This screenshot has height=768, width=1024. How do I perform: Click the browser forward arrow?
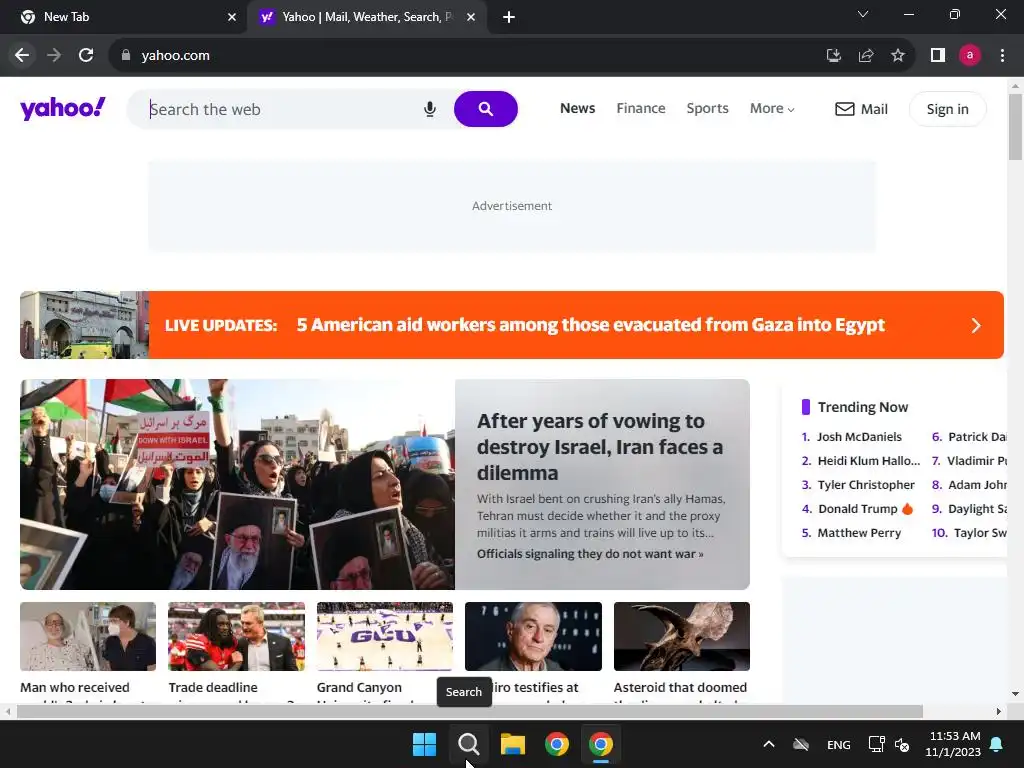click(x=54, y=56)
